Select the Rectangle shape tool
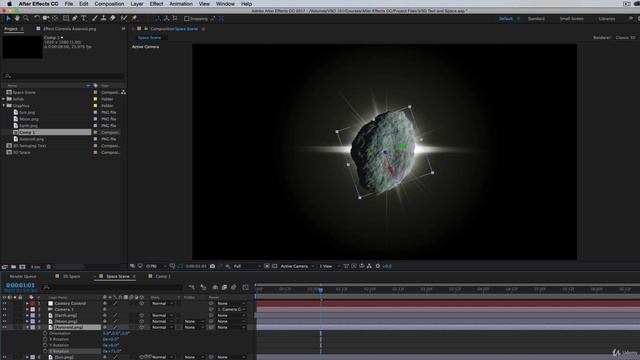 [x=65, y=18]
